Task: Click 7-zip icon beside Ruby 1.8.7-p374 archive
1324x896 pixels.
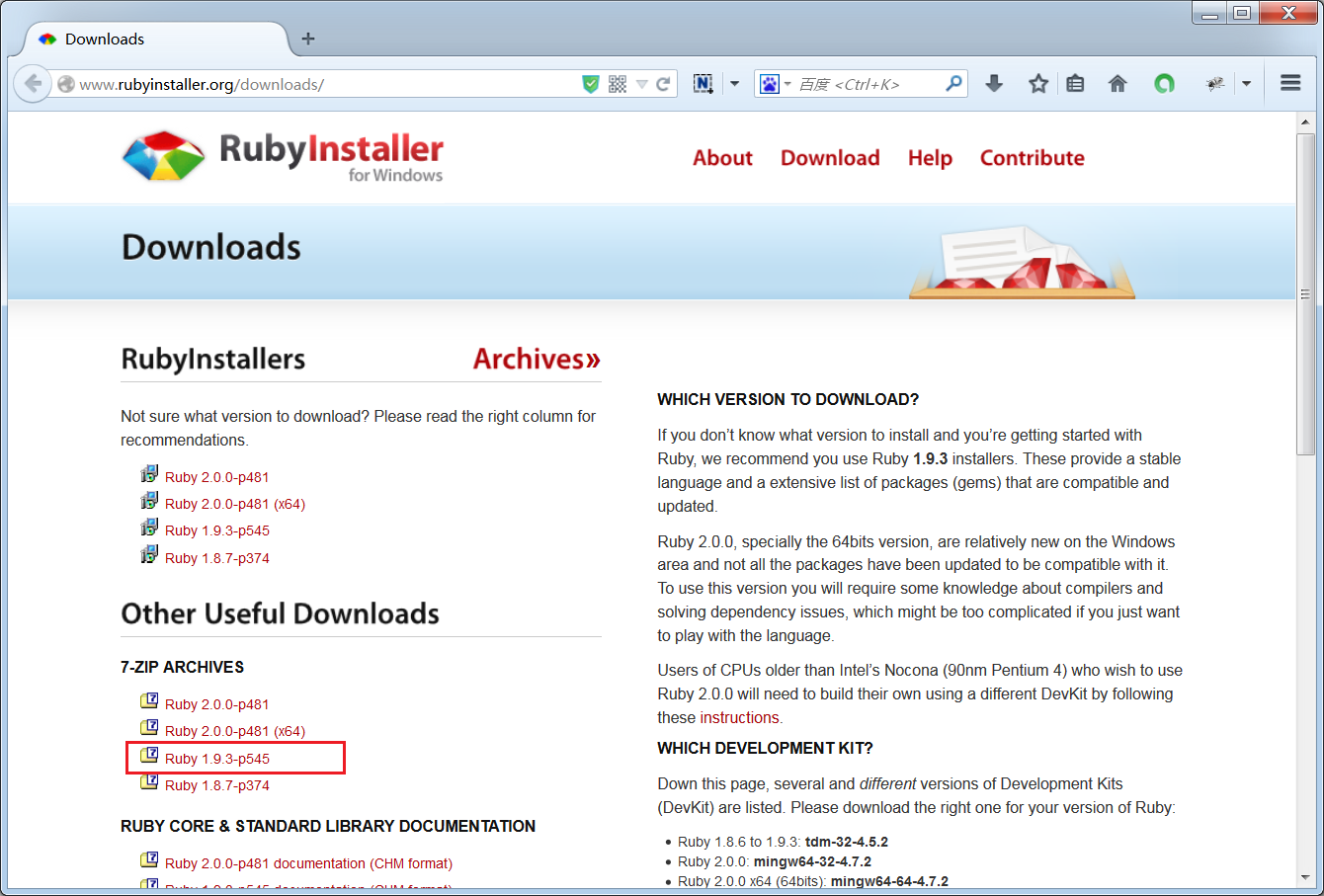Action: click(149, 781)
